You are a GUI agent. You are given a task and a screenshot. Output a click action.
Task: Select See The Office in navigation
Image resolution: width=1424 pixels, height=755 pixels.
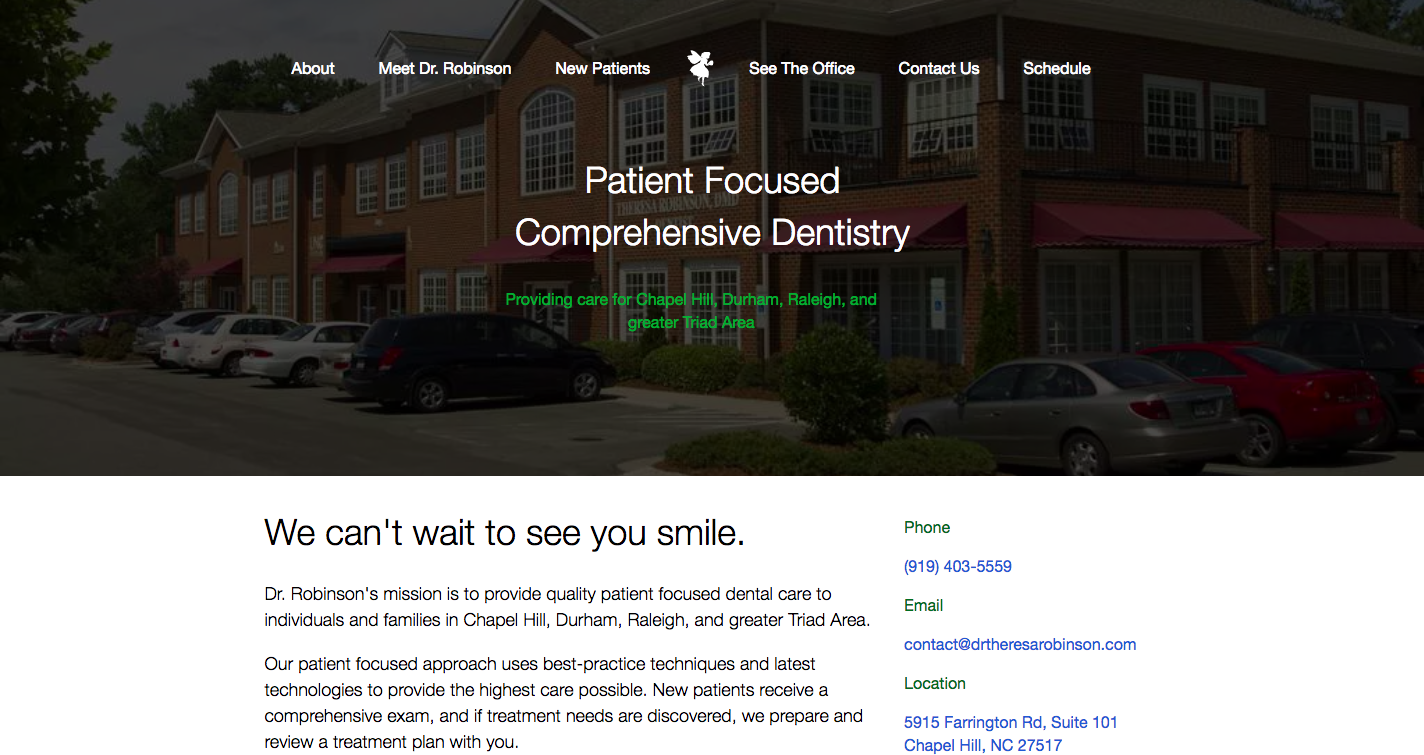pos(802,68)
